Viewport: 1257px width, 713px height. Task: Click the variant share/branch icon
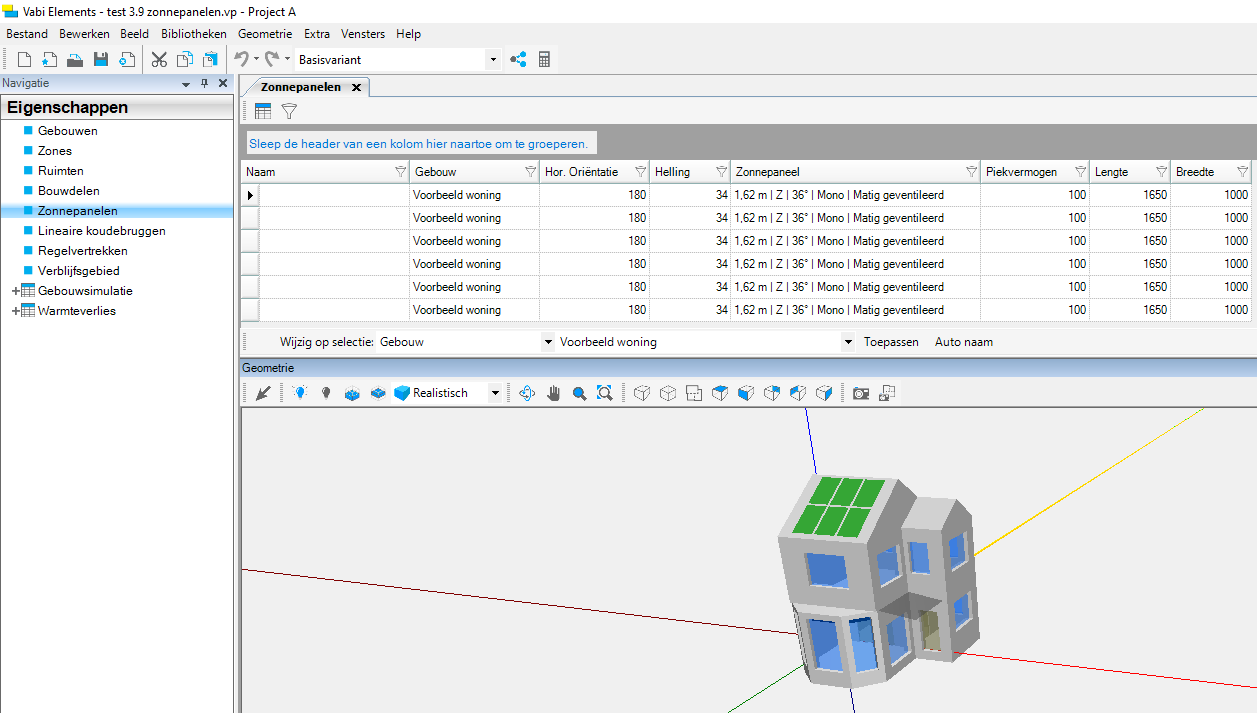pos(518,60)
